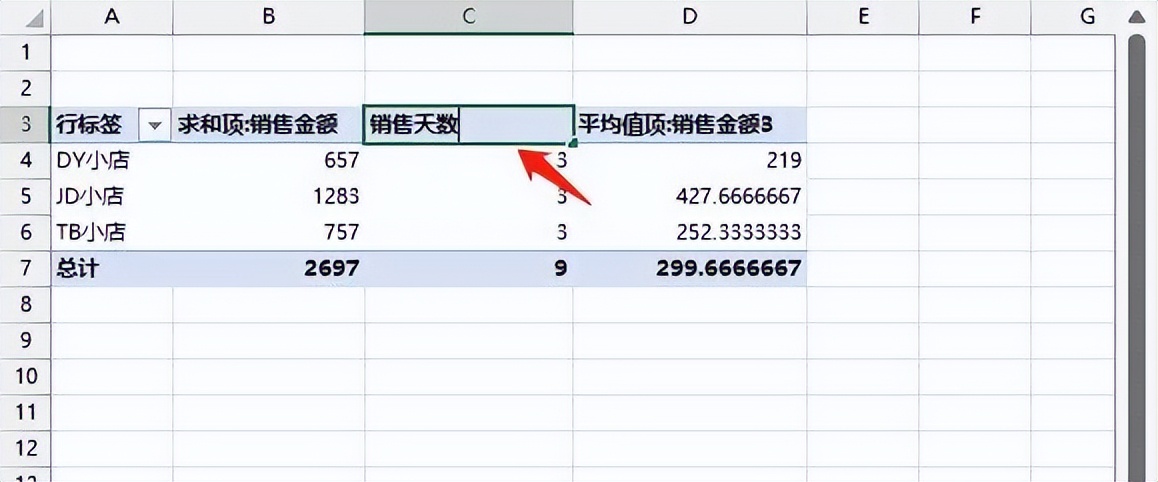Select the 平均值项:销售金额3 header cell
Viewport: 1158px width, 482px height.
click(x=690, y=125)
